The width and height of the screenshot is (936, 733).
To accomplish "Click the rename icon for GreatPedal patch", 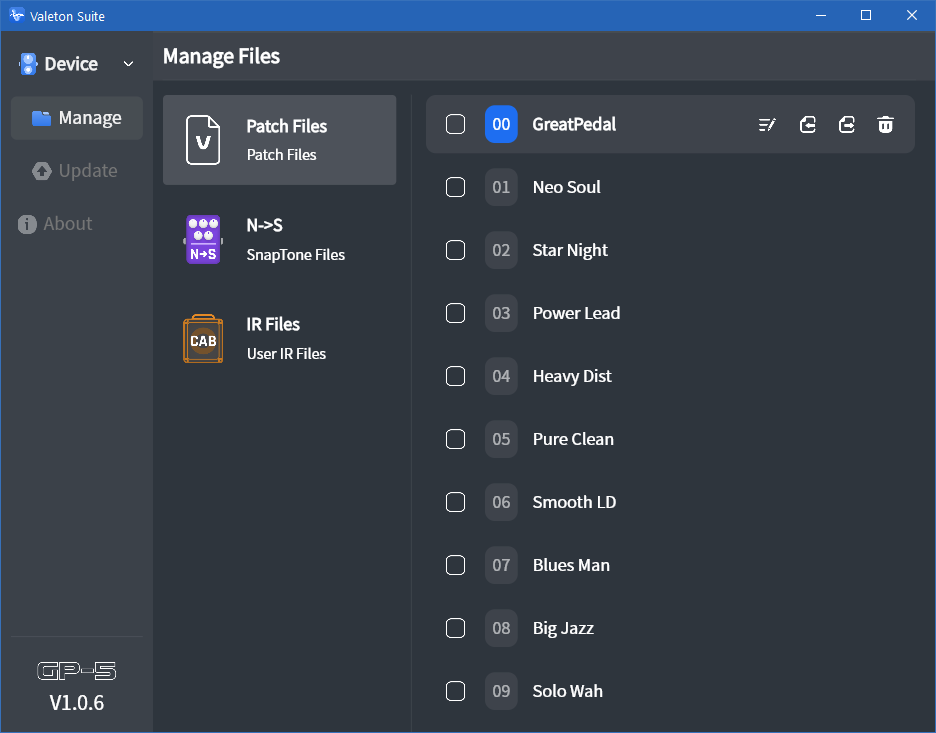I will point(767,125).
